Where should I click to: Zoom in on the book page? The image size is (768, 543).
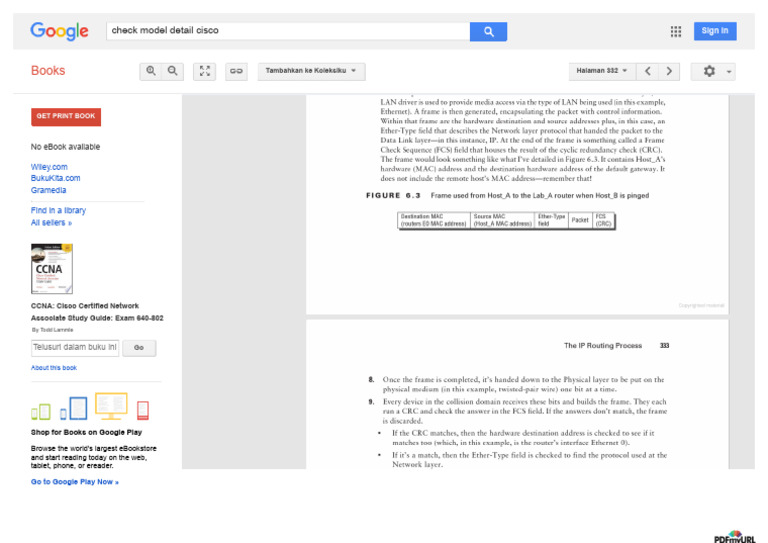pyautogui.click(x=151, y=71)
